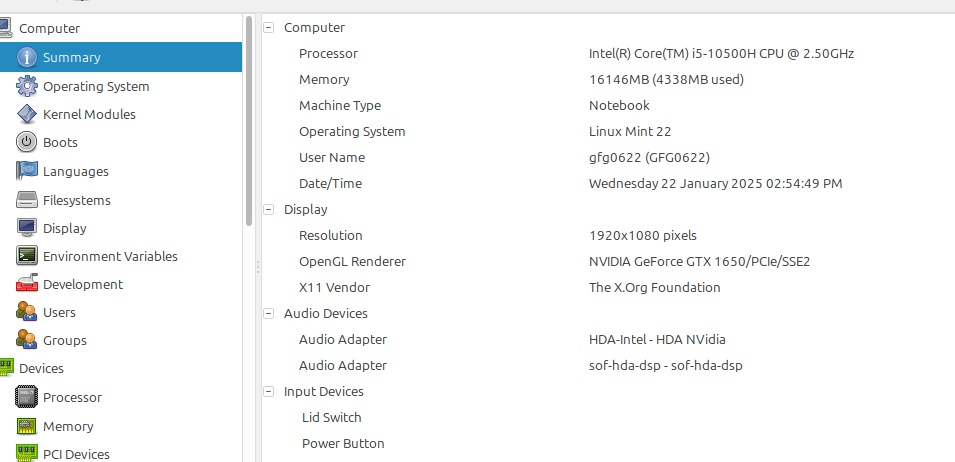The width and height of the screenshot is (955, 462).
Task: Click the PCI Devices card icon
Action: [x=27, y=454]
